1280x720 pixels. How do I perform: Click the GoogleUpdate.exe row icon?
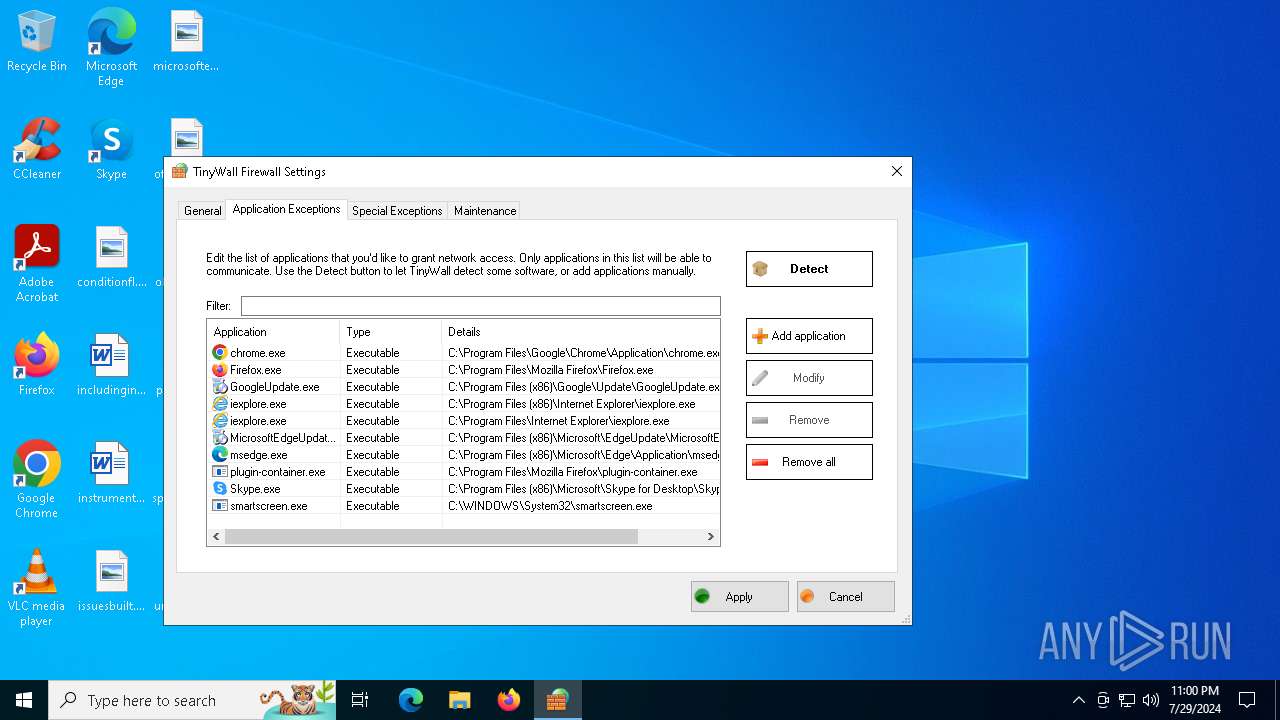pyautogui.click(x=220, y=387)
